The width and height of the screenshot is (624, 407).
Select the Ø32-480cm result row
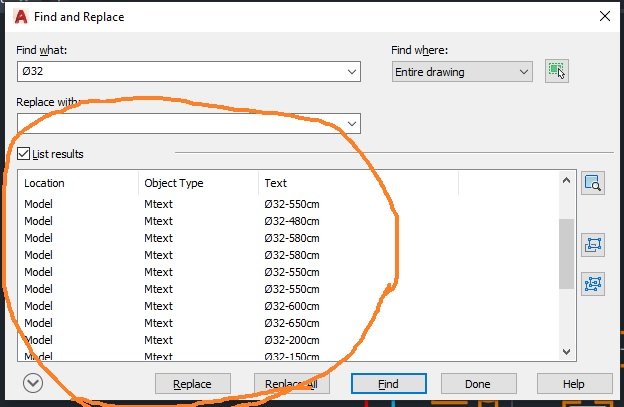click(x=291, y=221)
